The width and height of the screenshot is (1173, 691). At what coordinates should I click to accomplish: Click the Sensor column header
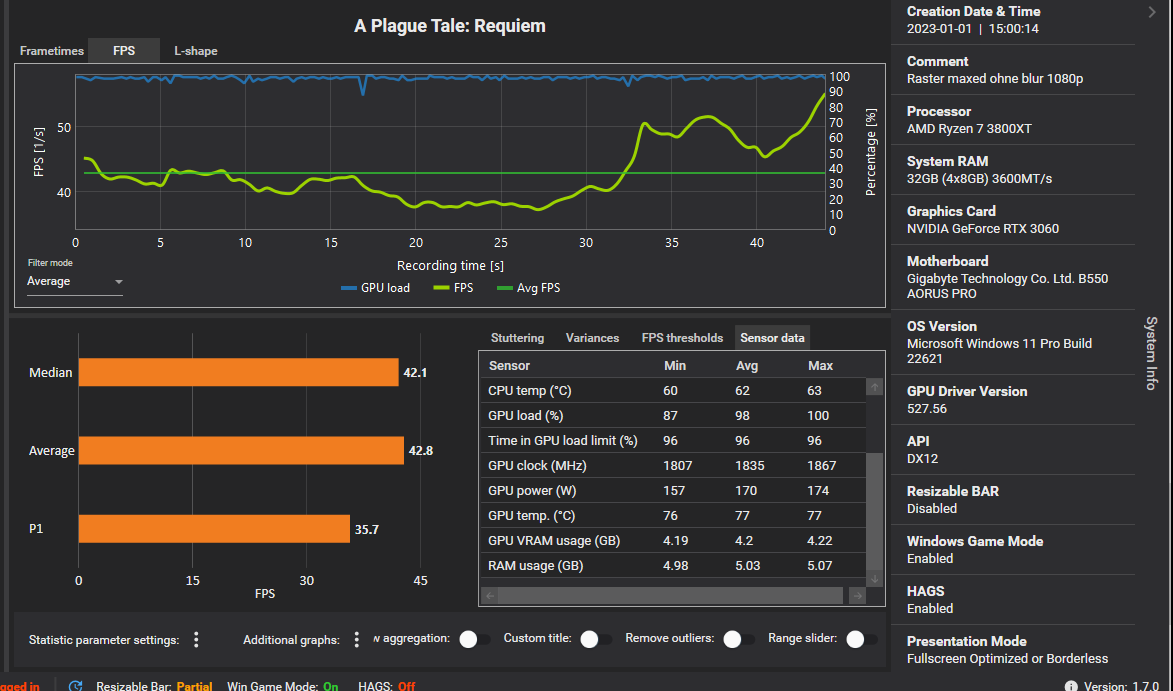(509, 366)
